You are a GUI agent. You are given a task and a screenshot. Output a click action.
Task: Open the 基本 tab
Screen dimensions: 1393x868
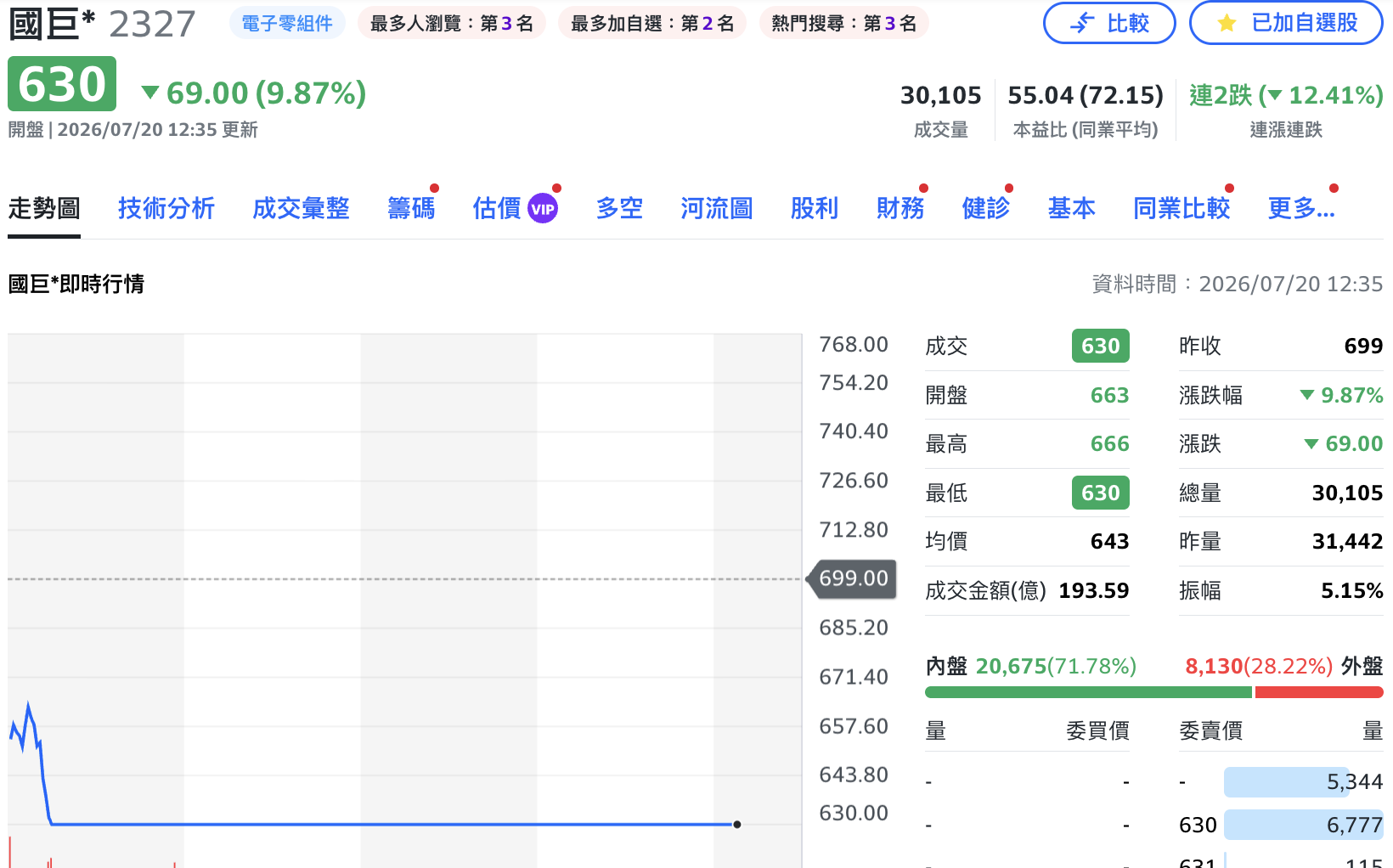[x=1072, y=208]
